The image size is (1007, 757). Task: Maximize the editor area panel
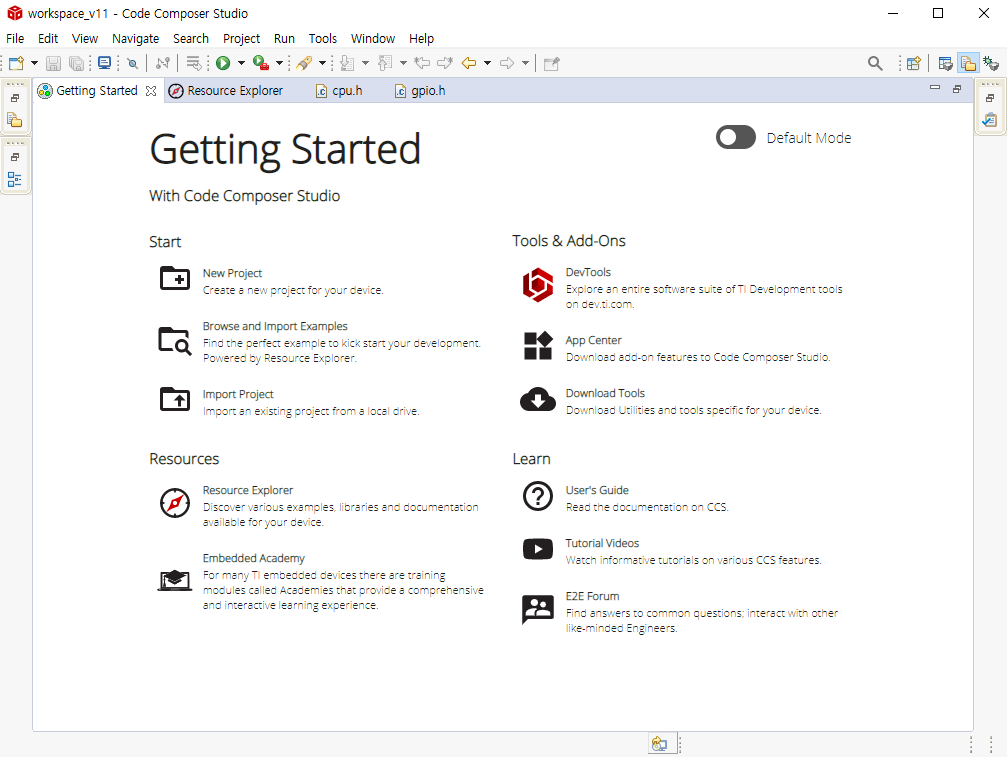(957, 89)
